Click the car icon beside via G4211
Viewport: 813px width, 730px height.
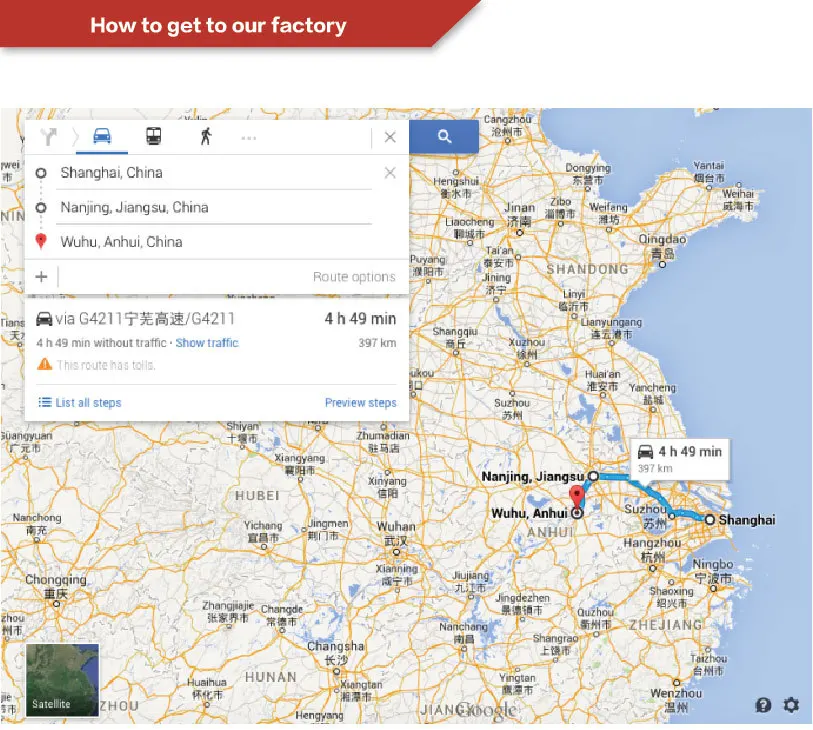44,318
